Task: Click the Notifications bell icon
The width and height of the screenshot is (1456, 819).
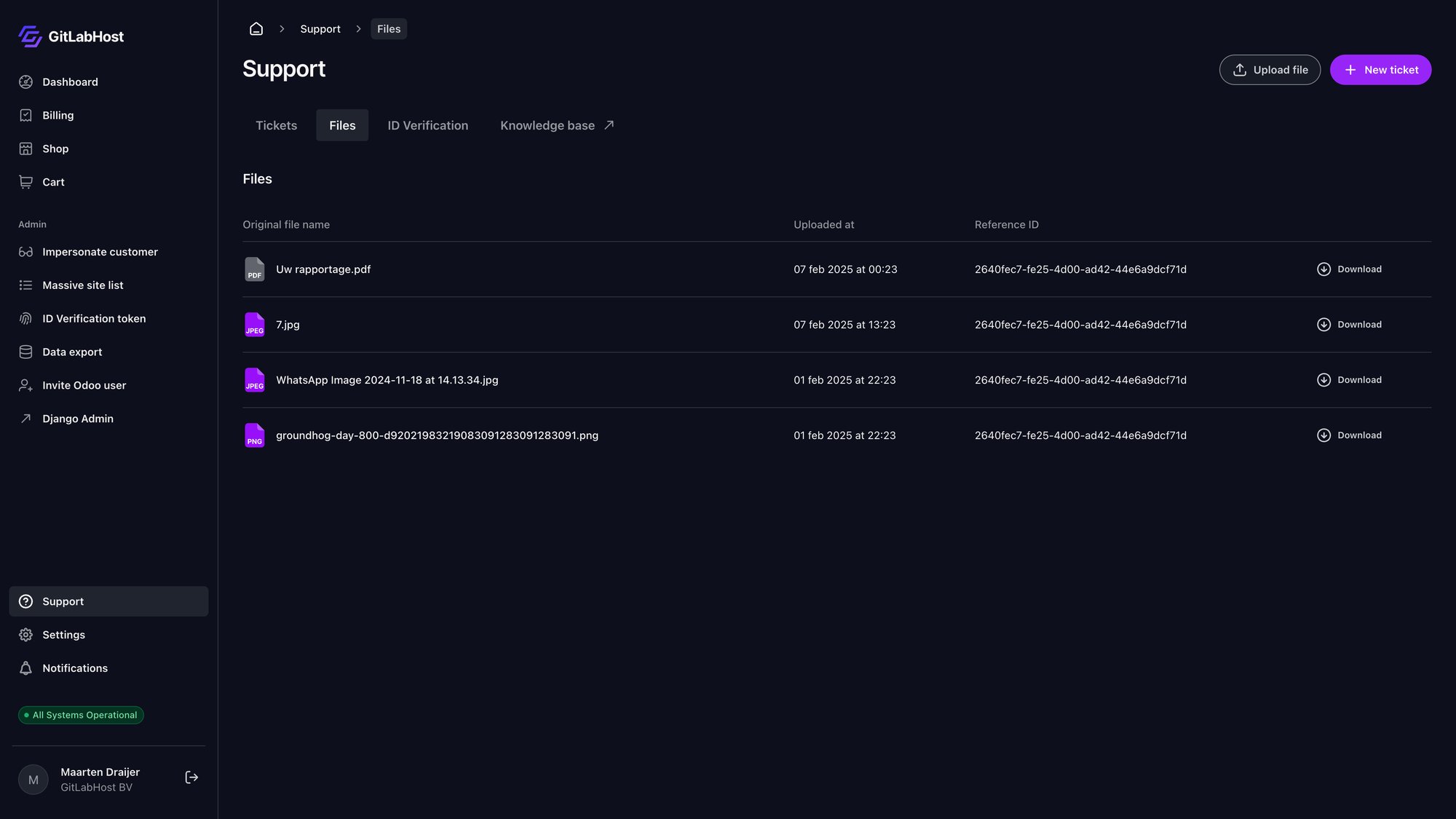Action: (26, 668)
